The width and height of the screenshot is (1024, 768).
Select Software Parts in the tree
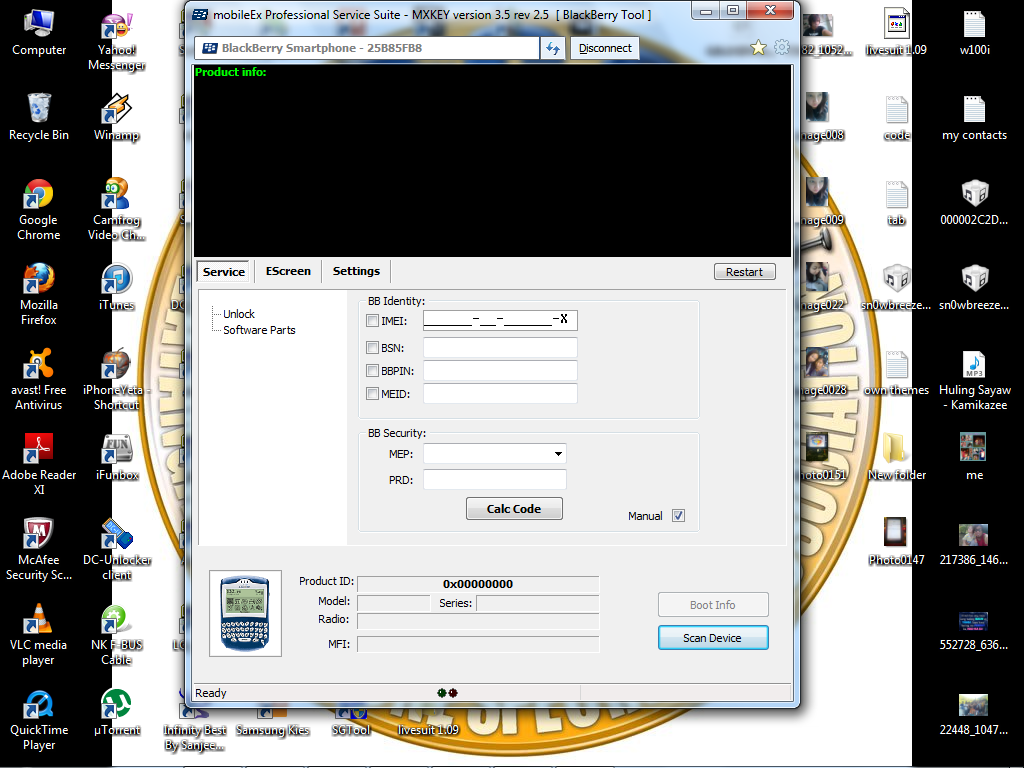259,330
